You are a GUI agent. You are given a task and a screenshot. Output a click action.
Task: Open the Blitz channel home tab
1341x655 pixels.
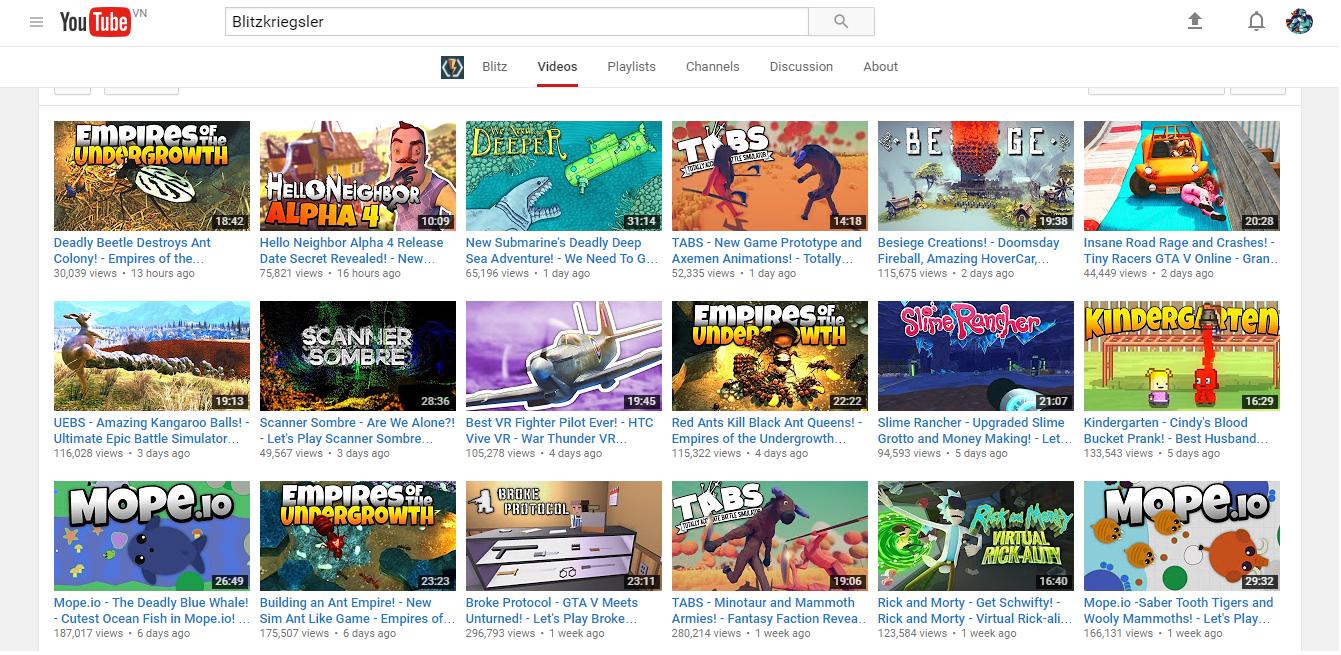tap(494, 67)
